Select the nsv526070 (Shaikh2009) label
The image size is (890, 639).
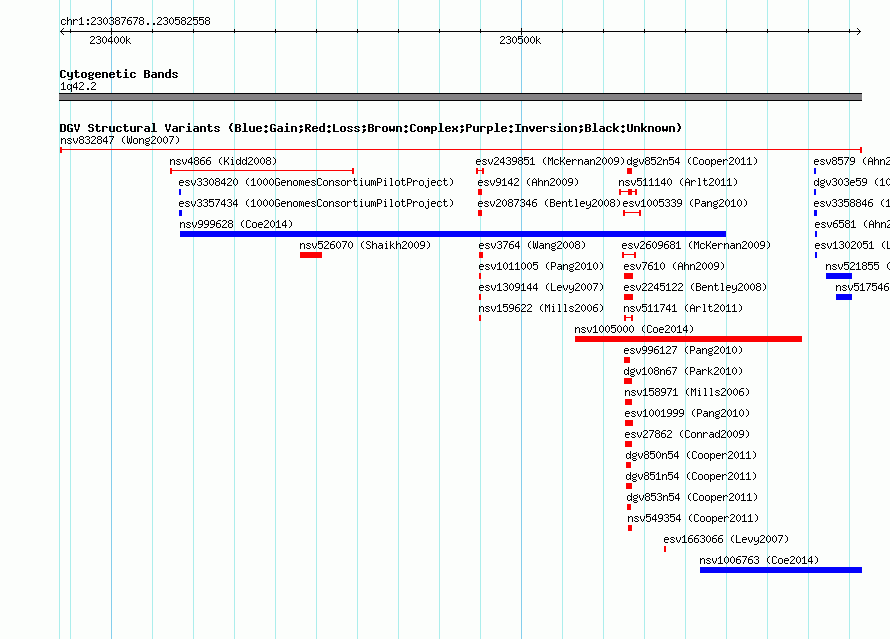[365, 245]
